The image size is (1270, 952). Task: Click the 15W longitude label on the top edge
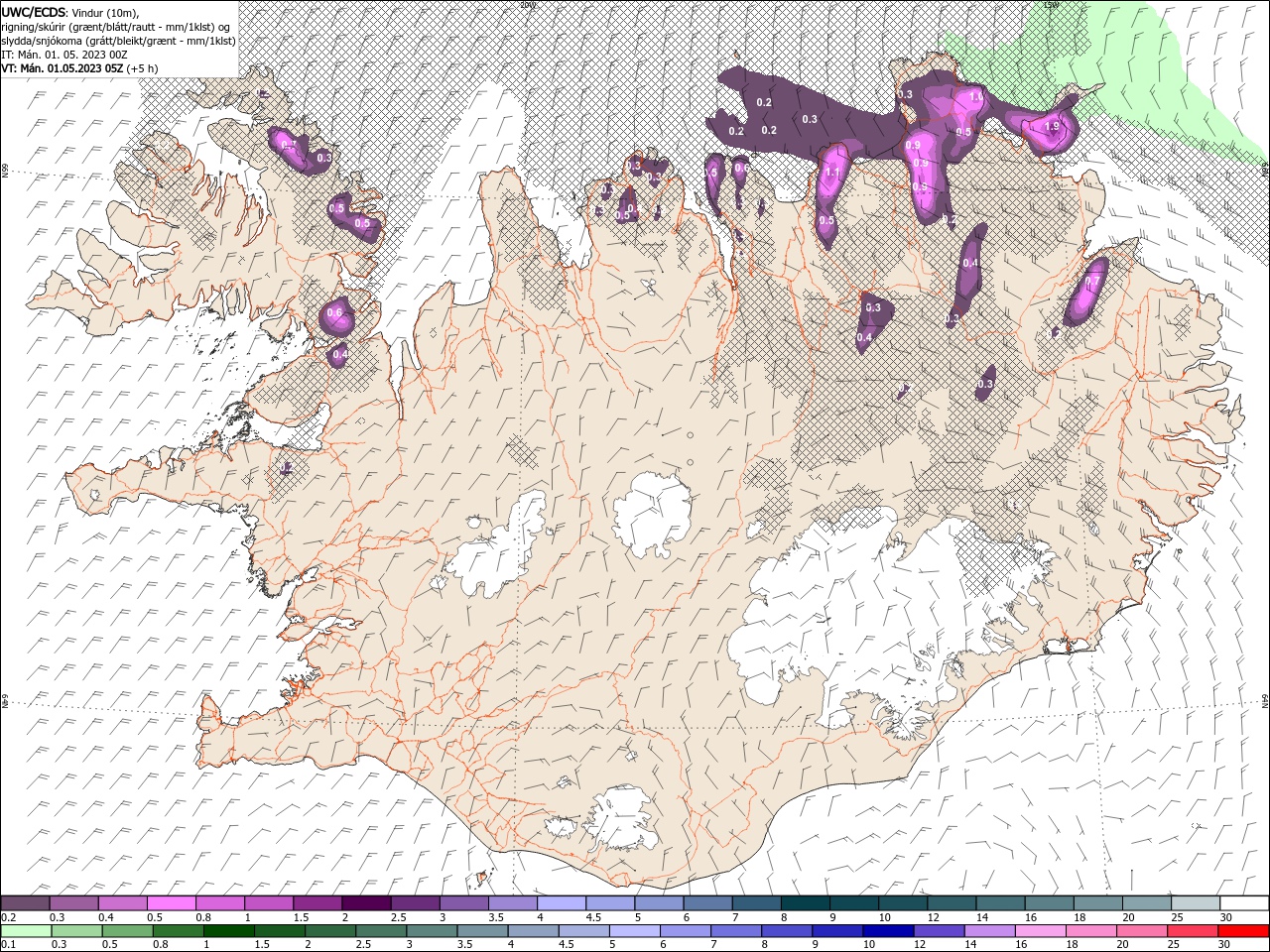click(1050, 5)
